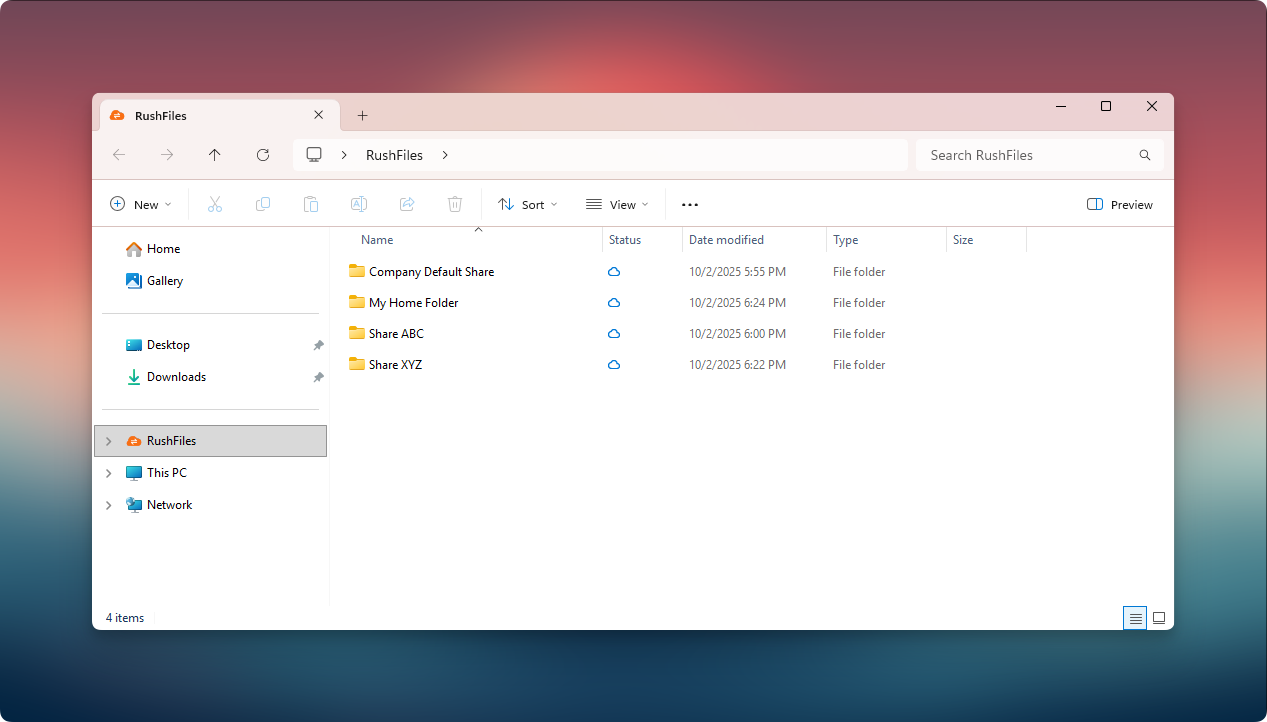1267x722 pixels.
Task: Select the My Home Folder name
Action: point(413,303)
